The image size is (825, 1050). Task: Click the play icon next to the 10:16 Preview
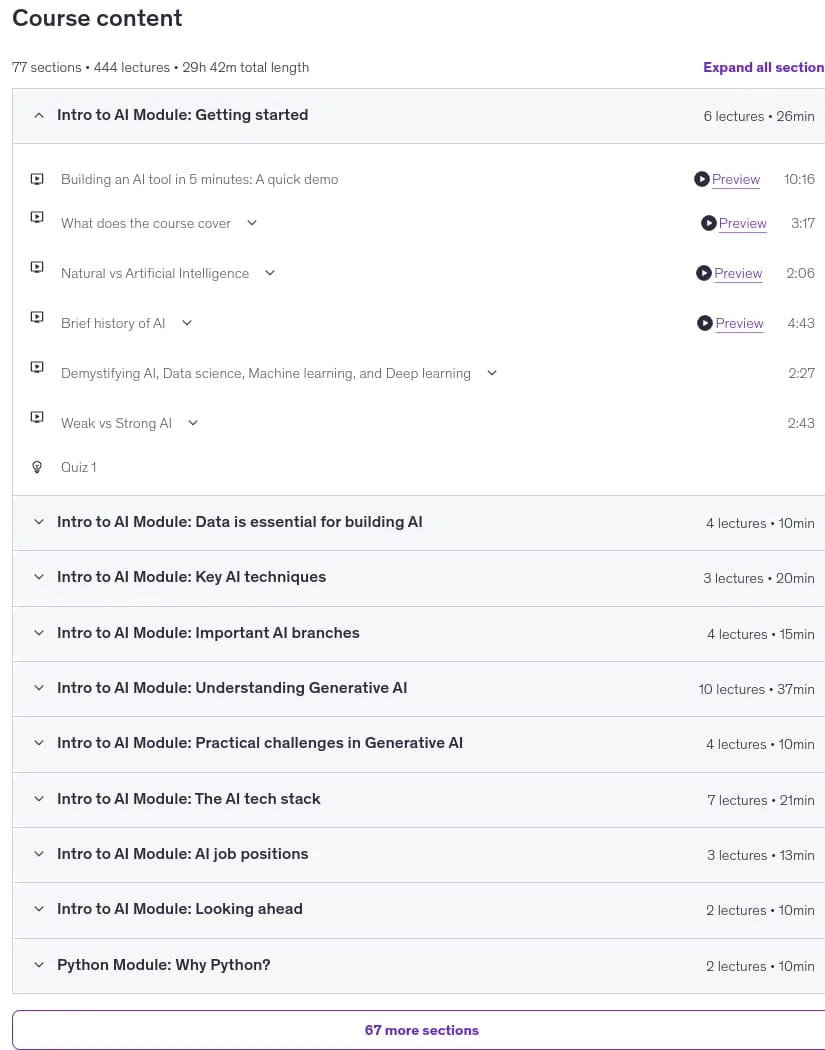click(x=701, y=179)
